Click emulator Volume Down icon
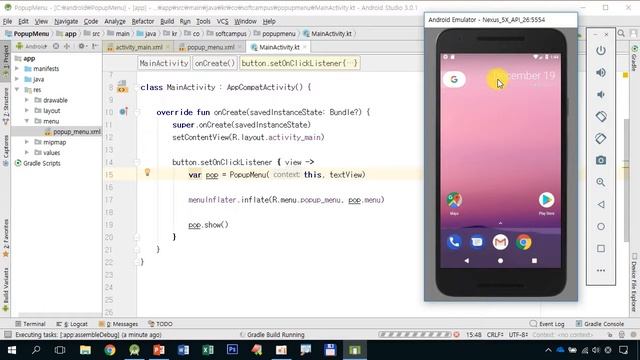 coord(600,95)
